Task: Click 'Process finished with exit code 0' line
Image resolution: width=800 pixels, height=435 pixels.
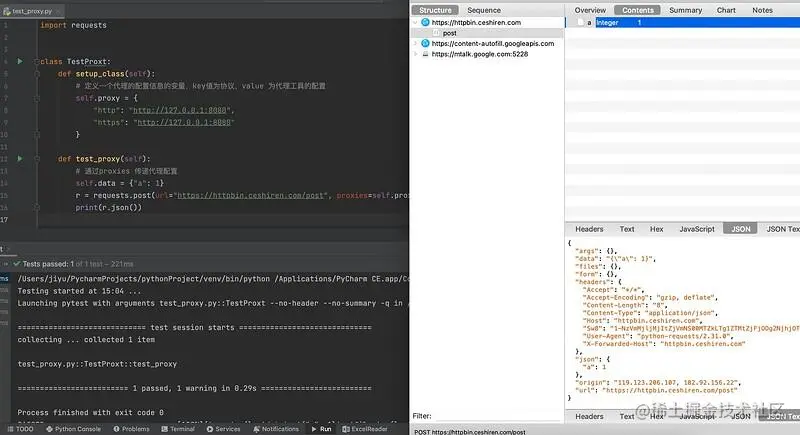Action: tap(90, 412)
